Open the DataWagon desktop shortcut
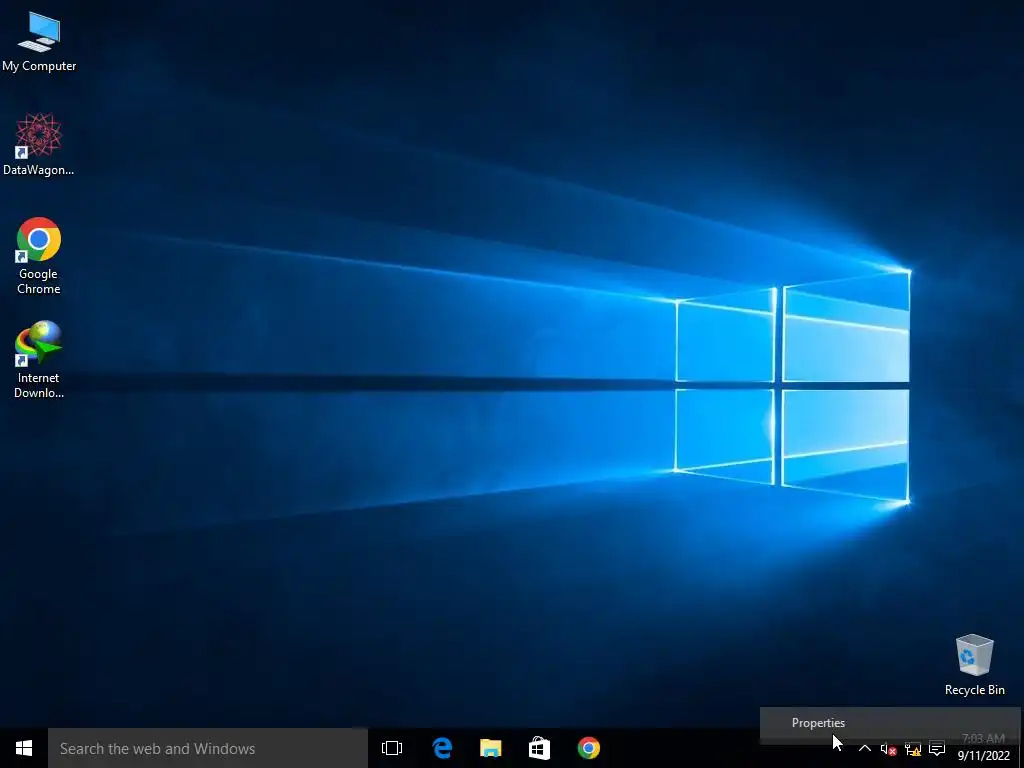This screenshot has width=1024, height=768. 39,144
